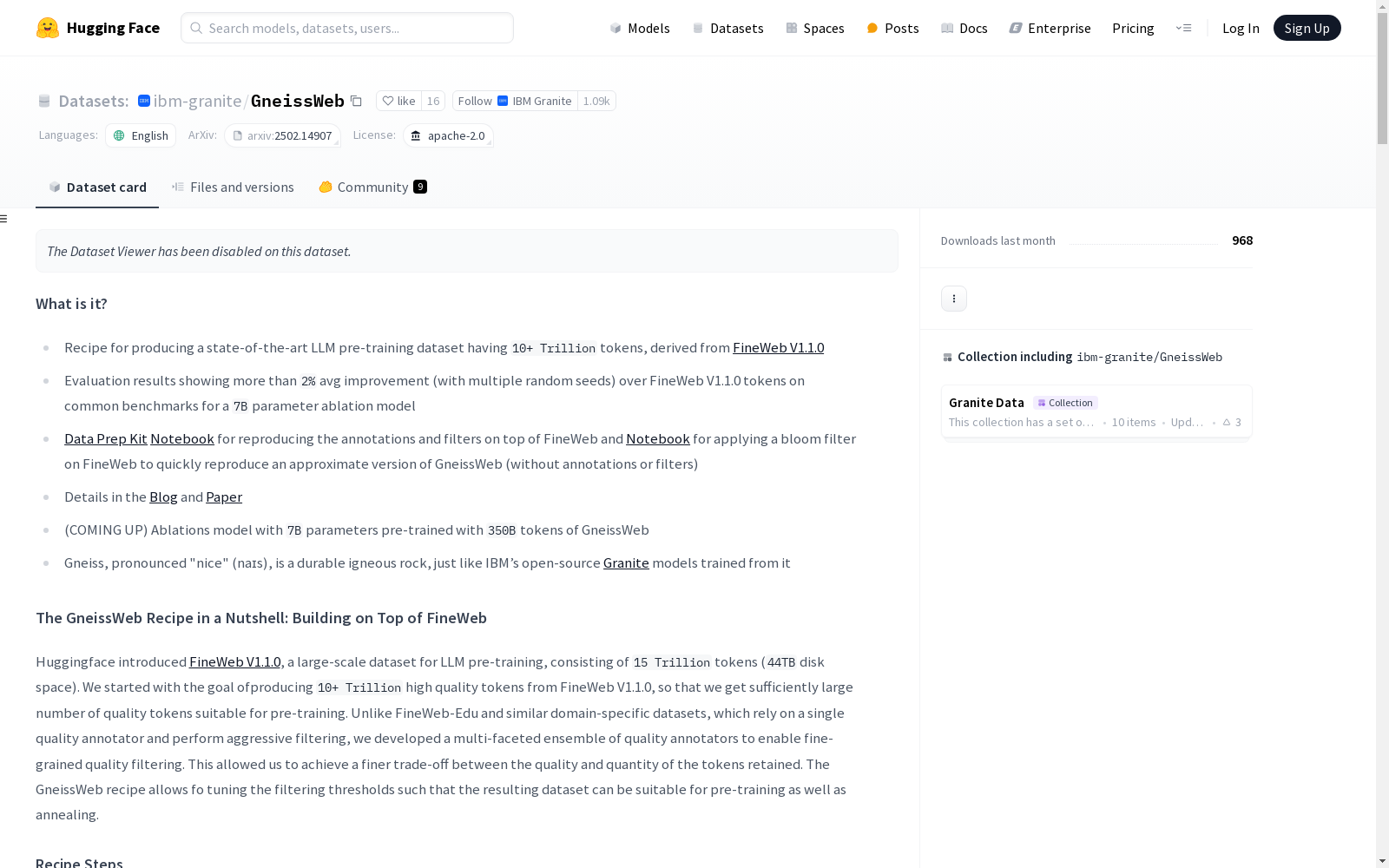
Task: Click the Sign Up button
Action: coord(1307,28)
